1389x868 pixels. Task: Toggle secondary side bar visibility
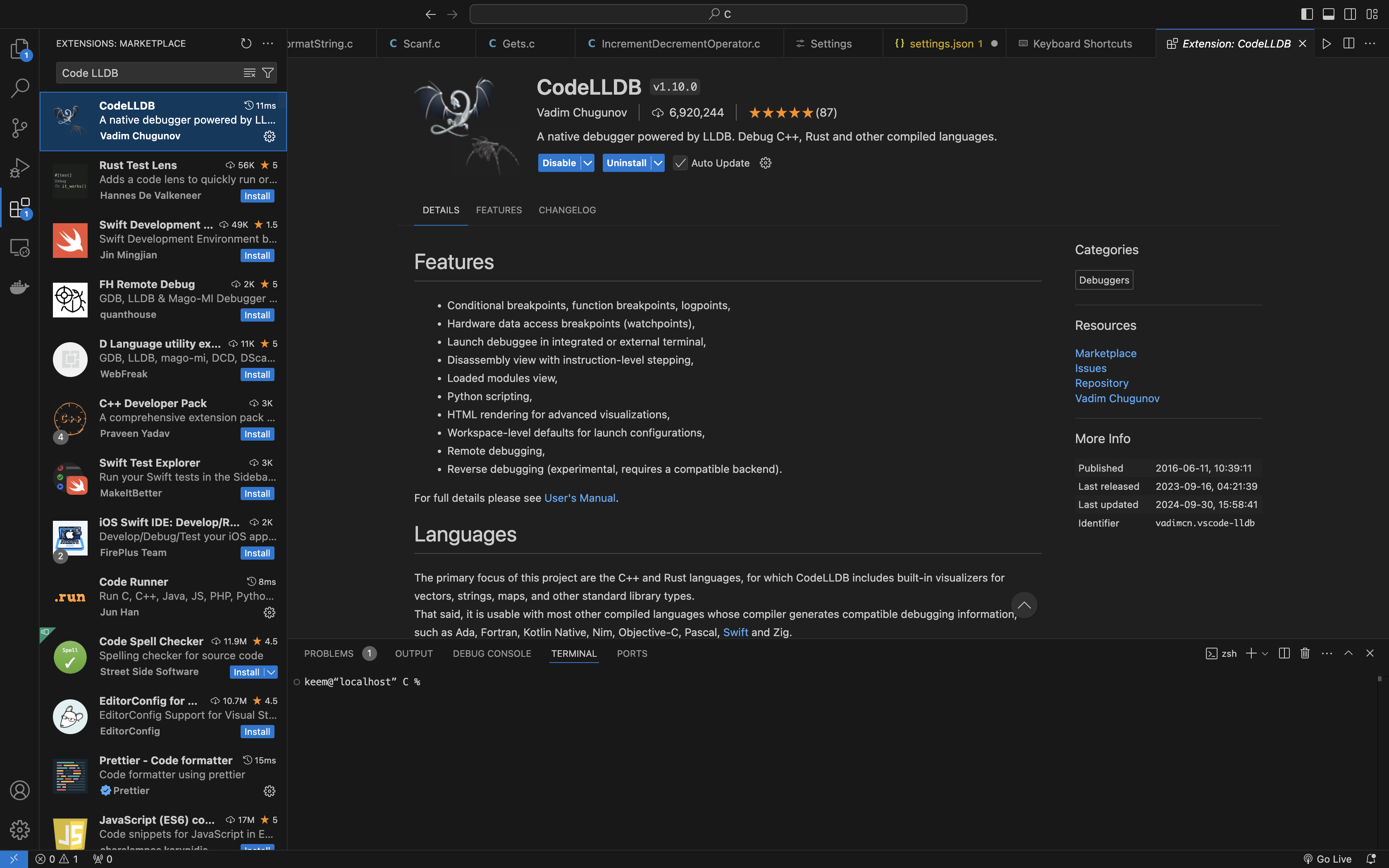(1350, 14)
